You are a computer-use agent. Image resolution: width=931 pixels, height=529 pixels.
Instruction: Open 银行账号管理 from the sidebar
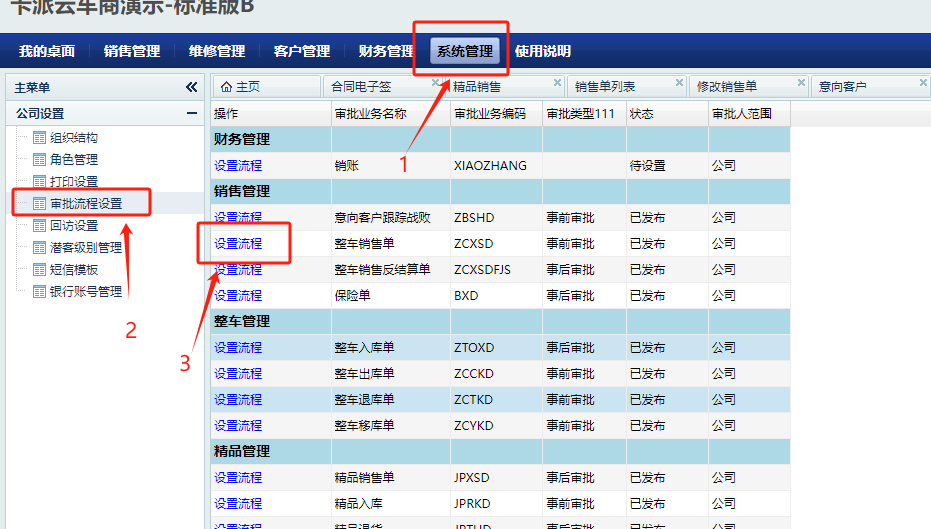(x=85, y=292)
